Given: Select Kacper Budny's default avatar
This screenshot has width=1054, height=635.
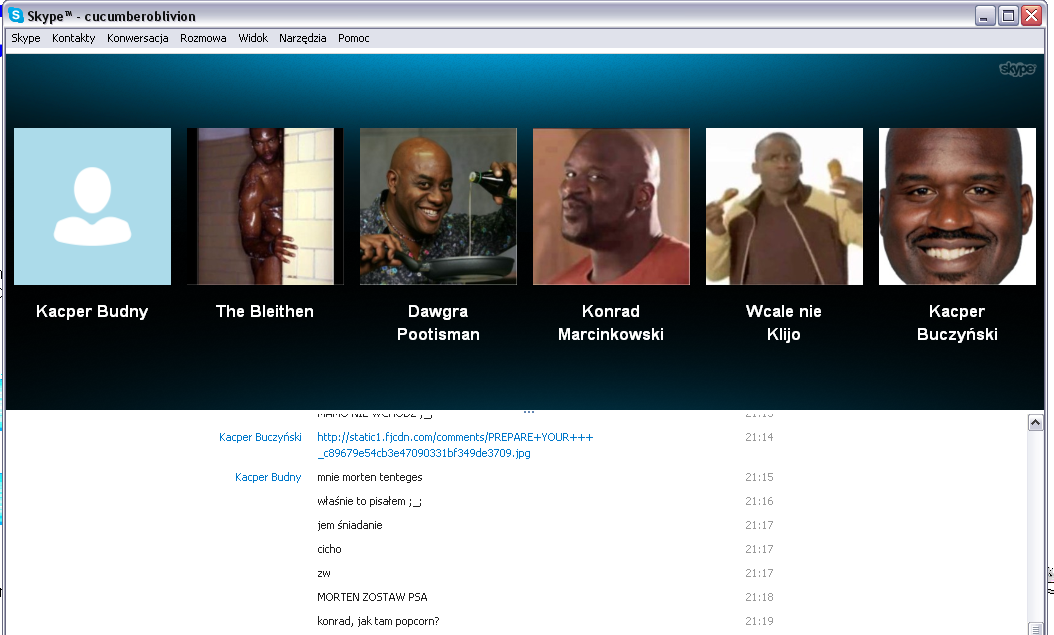Looking at the screenshot, I should pos(93,206).
